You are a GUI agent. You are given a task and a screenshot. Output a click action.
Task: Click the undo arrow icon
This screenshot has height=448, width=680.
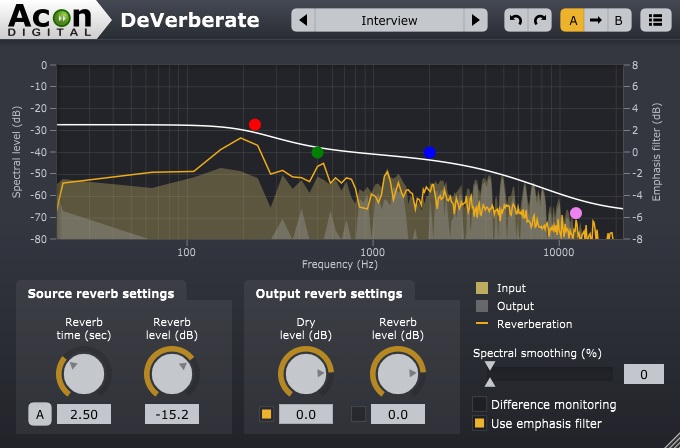click(516, 20)
